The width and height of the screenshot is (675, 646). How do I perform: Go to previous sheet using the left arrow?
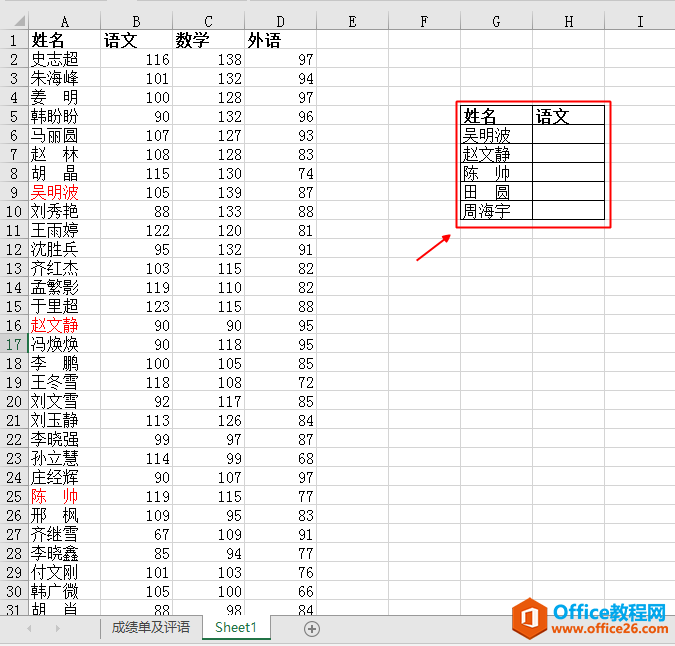click(x=29, y=628)
